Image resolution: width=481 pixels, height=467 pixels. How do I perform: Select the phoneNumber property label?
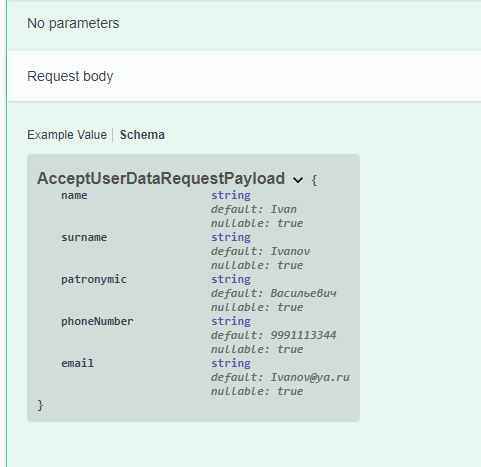[97, 321]
